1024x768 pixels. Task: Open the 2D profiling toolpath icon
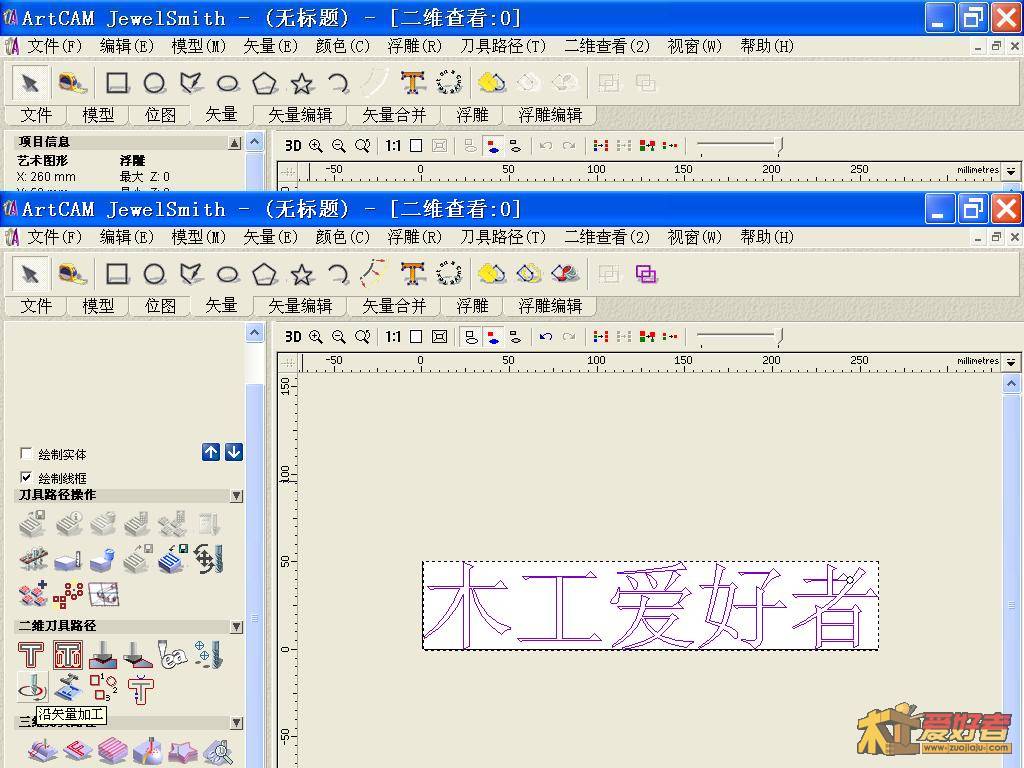point(31,654)
